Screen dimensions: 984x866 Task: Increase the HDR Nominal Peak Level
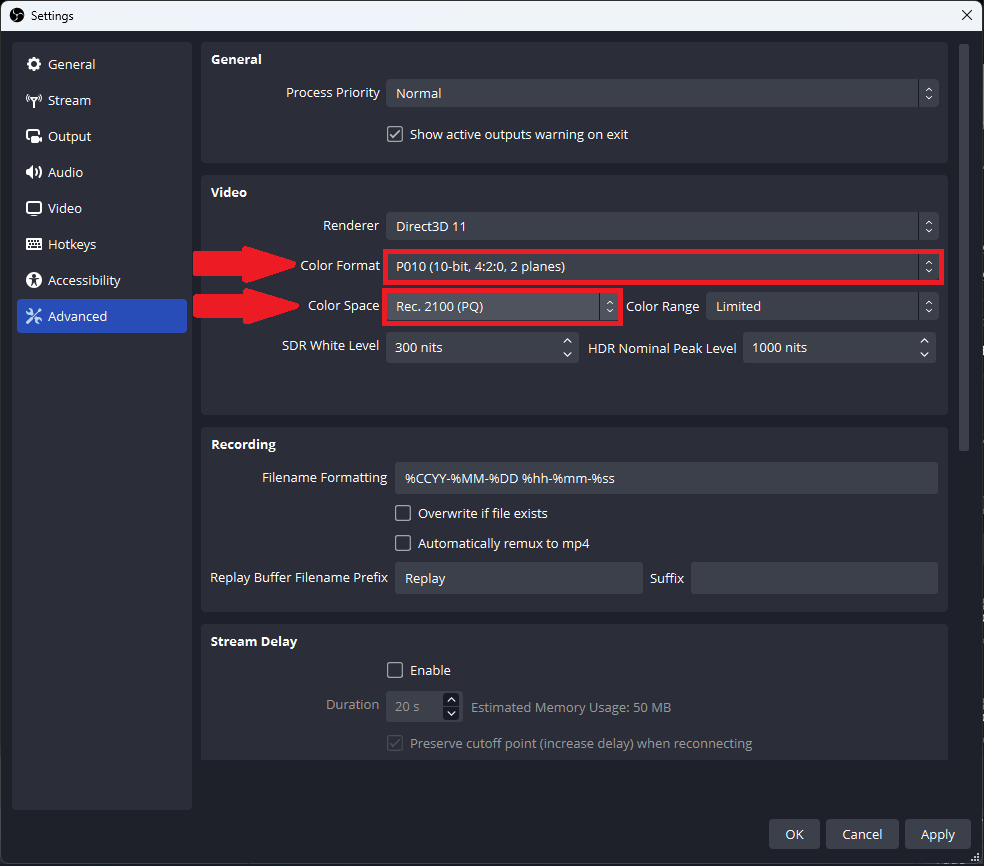[924, 340]
